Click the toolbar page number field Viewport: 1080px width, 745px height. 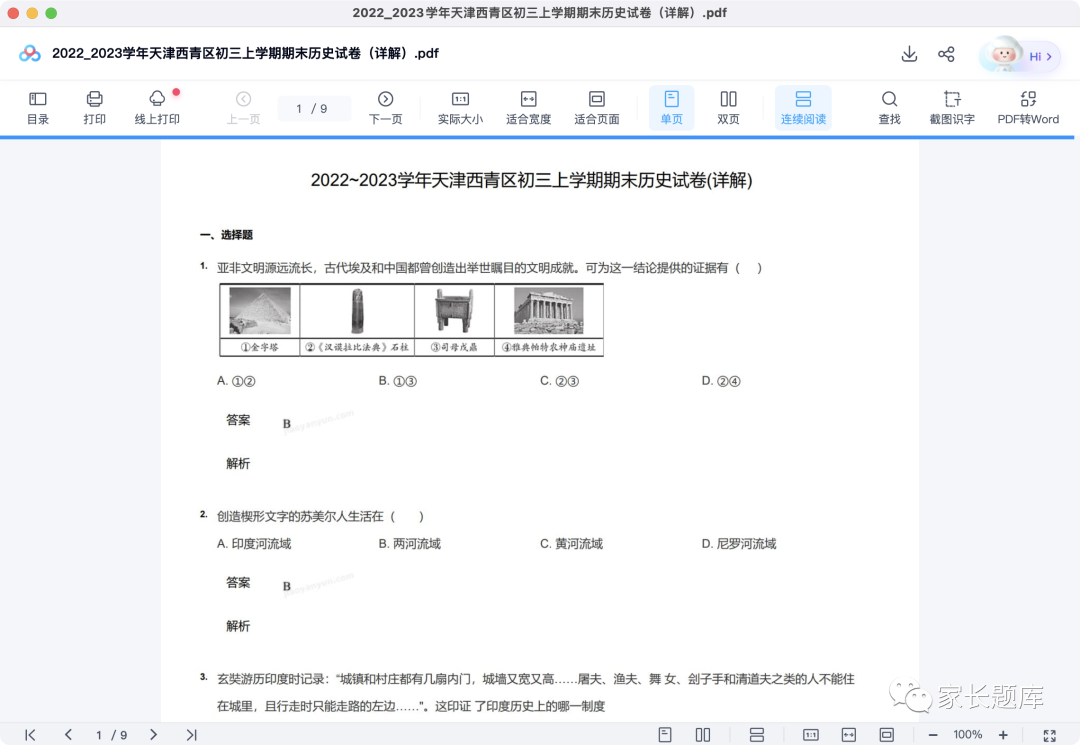[313, 109]
